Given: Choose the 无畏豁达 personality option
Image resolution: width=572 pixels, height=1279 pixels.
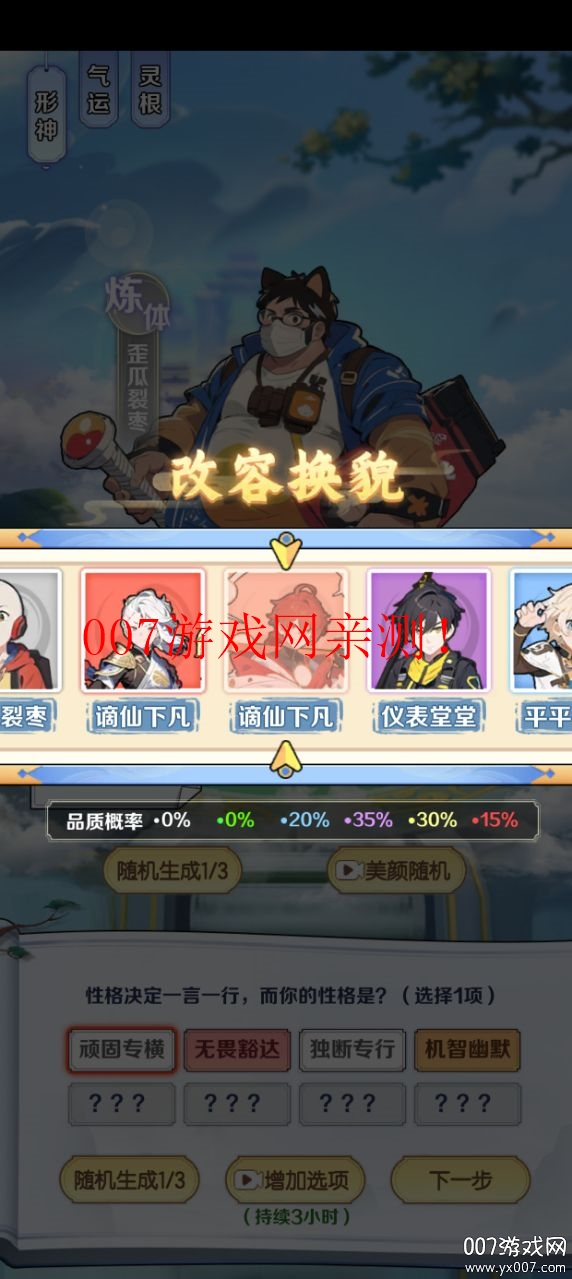Looking at the screenshot, I should (237, 1050).
